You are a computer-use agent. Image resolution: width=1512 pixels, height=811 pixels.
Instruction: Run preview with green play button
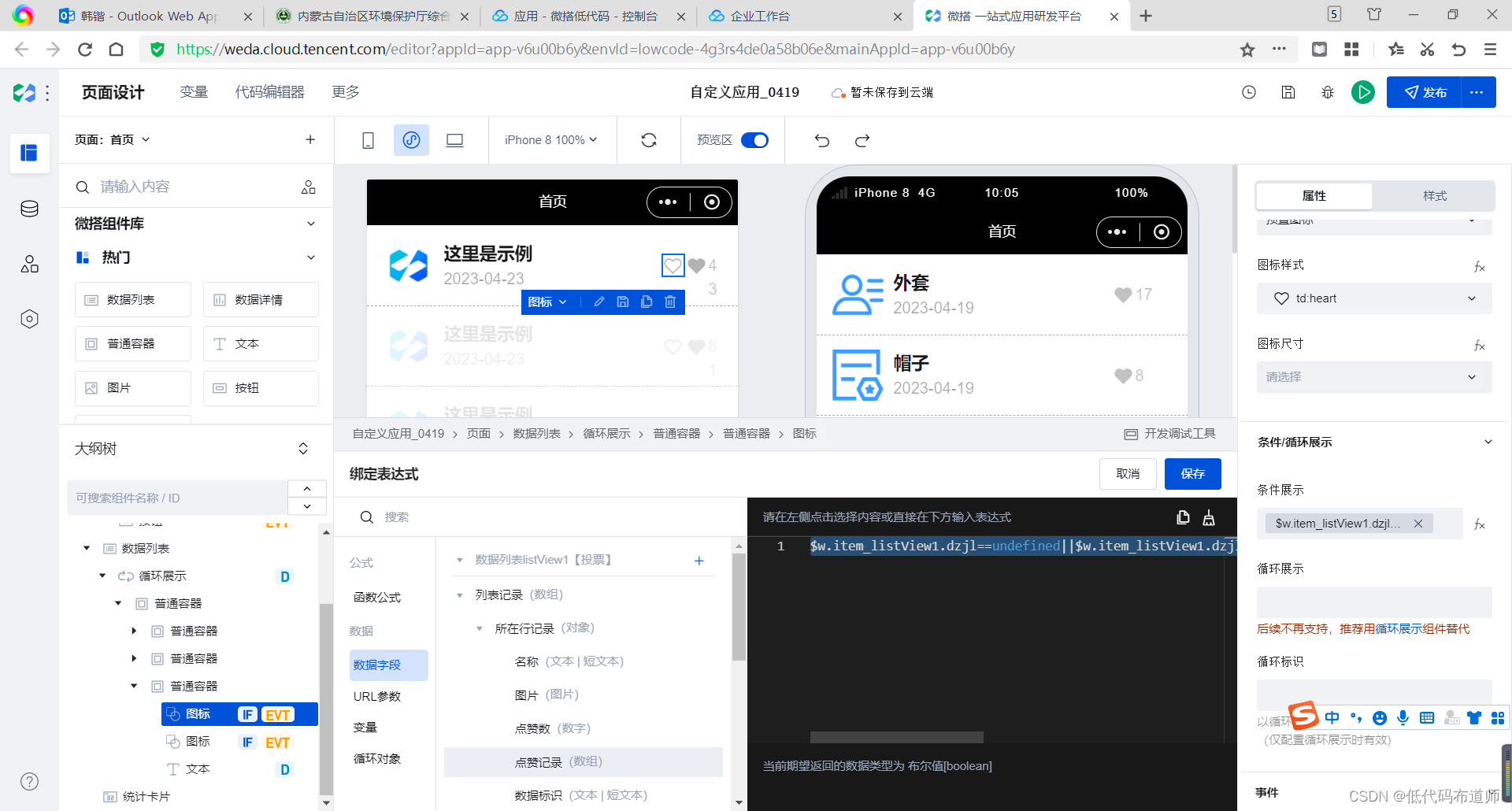pyautogui.click(x=1363, y=92)
